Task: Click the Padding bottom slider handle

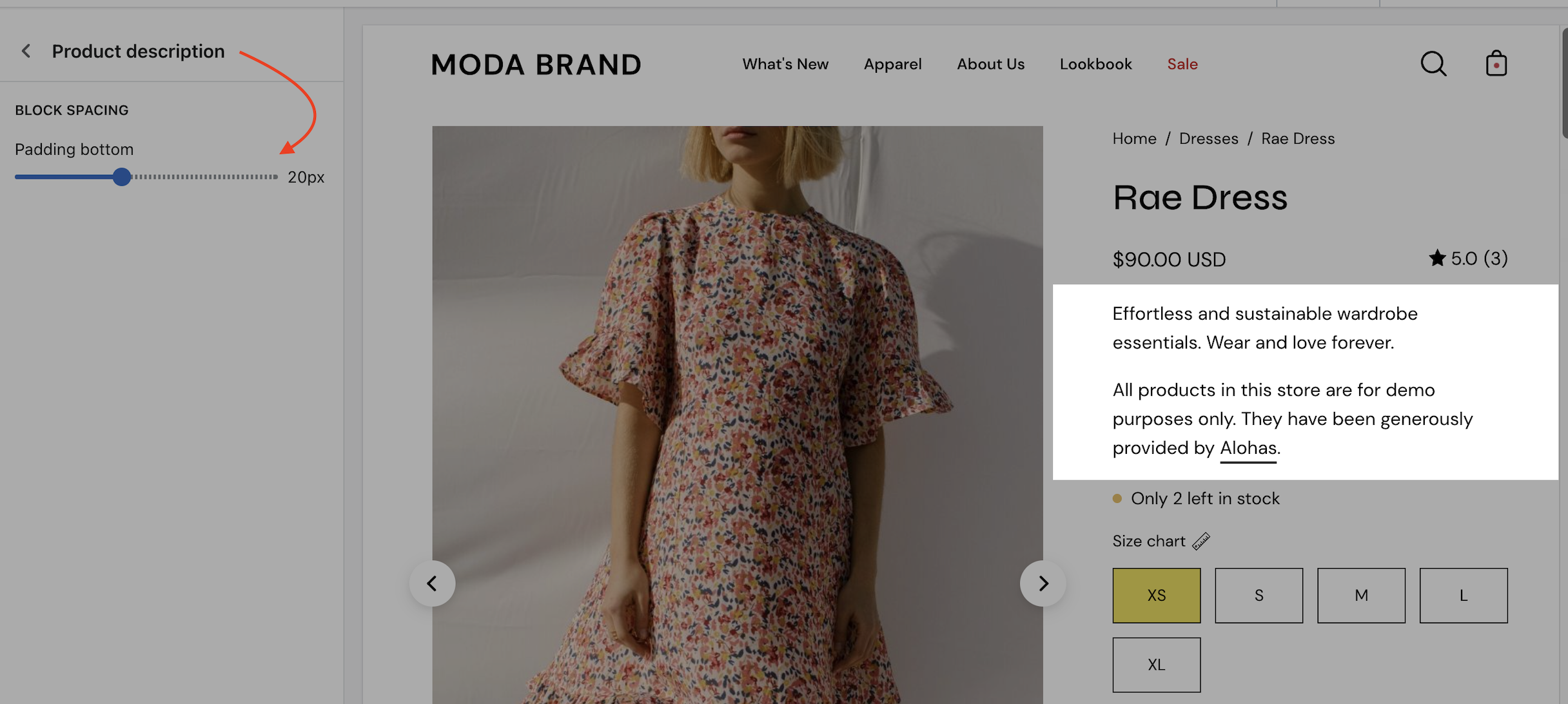Action: pos(121,177)
